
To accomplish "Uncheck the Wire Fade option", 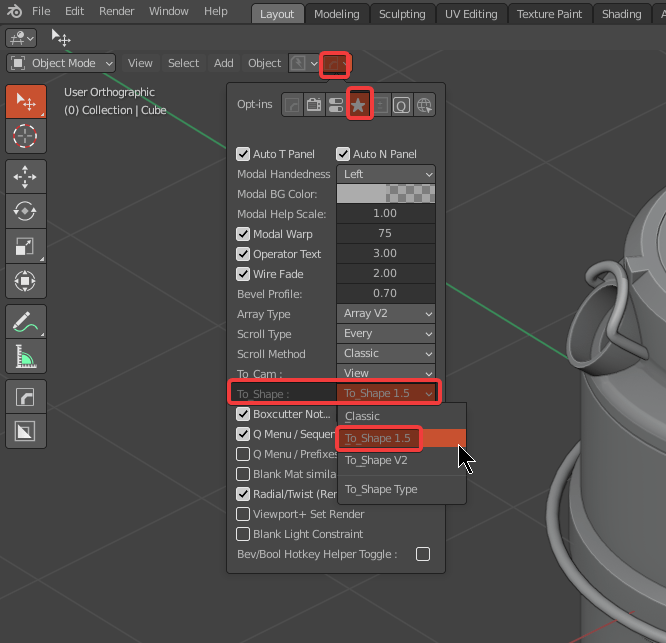I will click(x=243, y=274).
